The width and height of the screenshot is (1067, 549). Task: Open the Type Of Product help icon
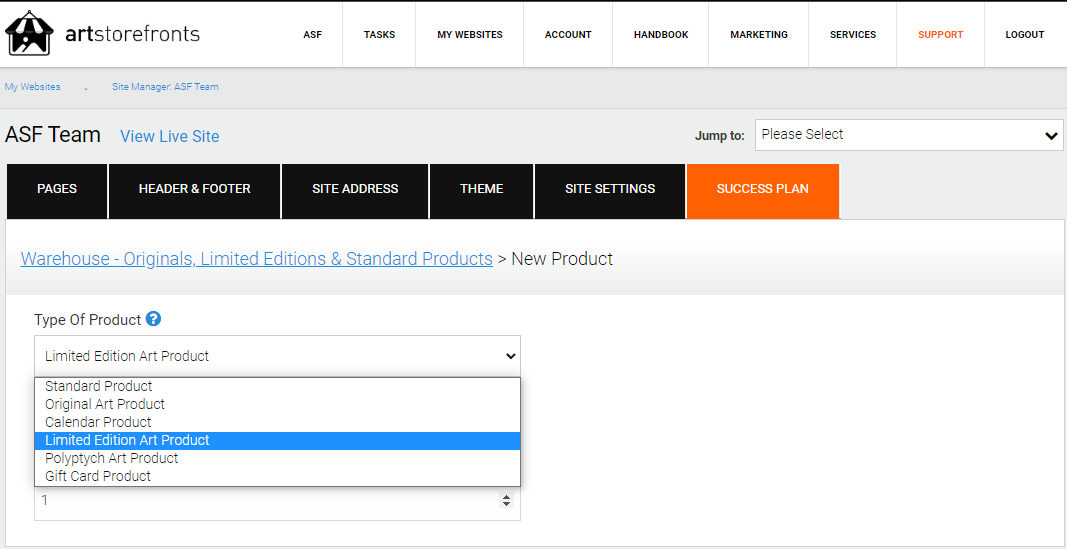coord(154,319)
